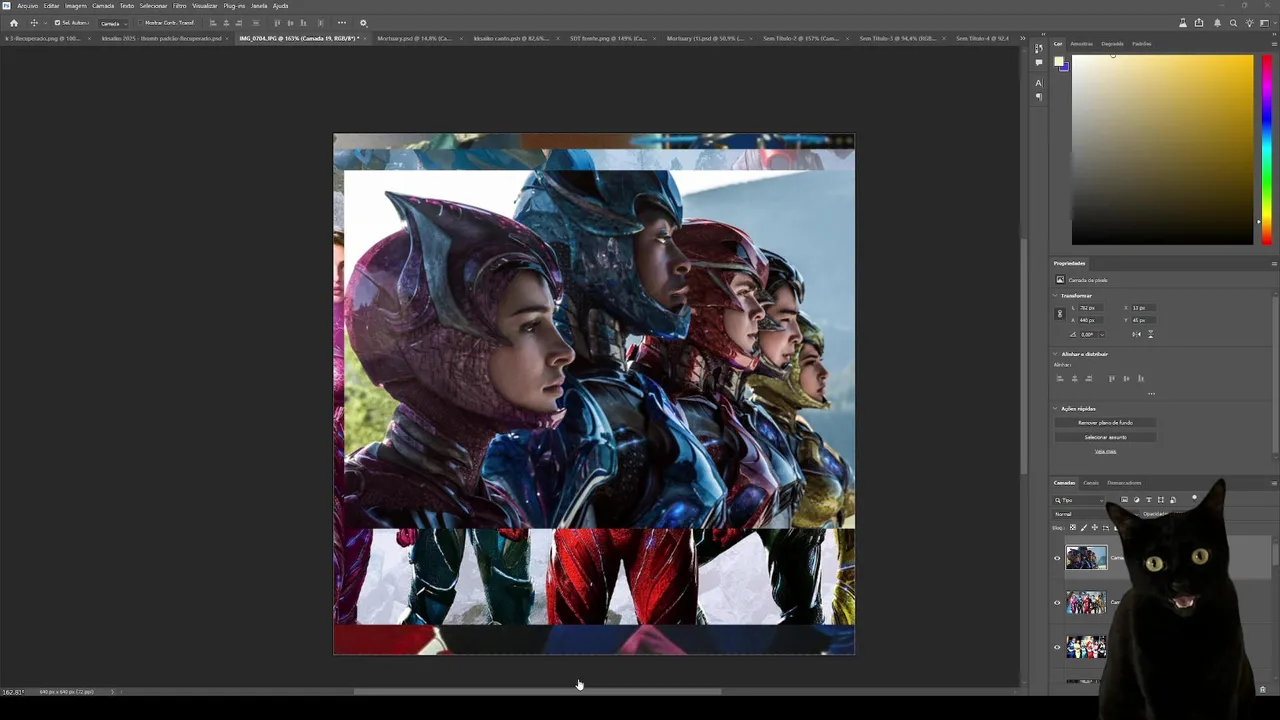1280x720 pixels.
Task: Open the Comments panel icon
Action: pyautogui.click(x=1039, y=63)
